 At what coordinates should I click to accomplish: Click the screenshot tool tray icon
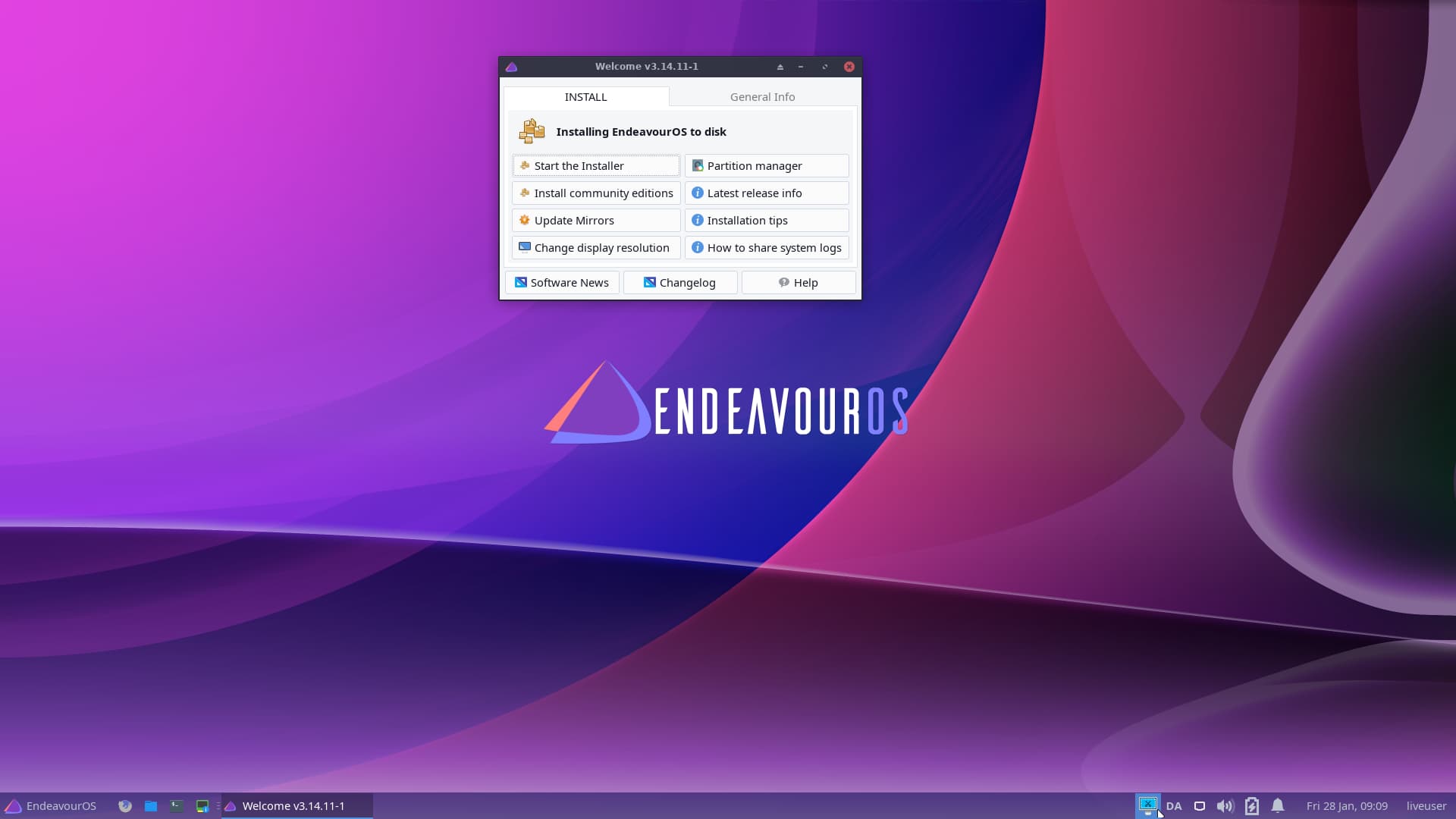[x=1147, y=805]
